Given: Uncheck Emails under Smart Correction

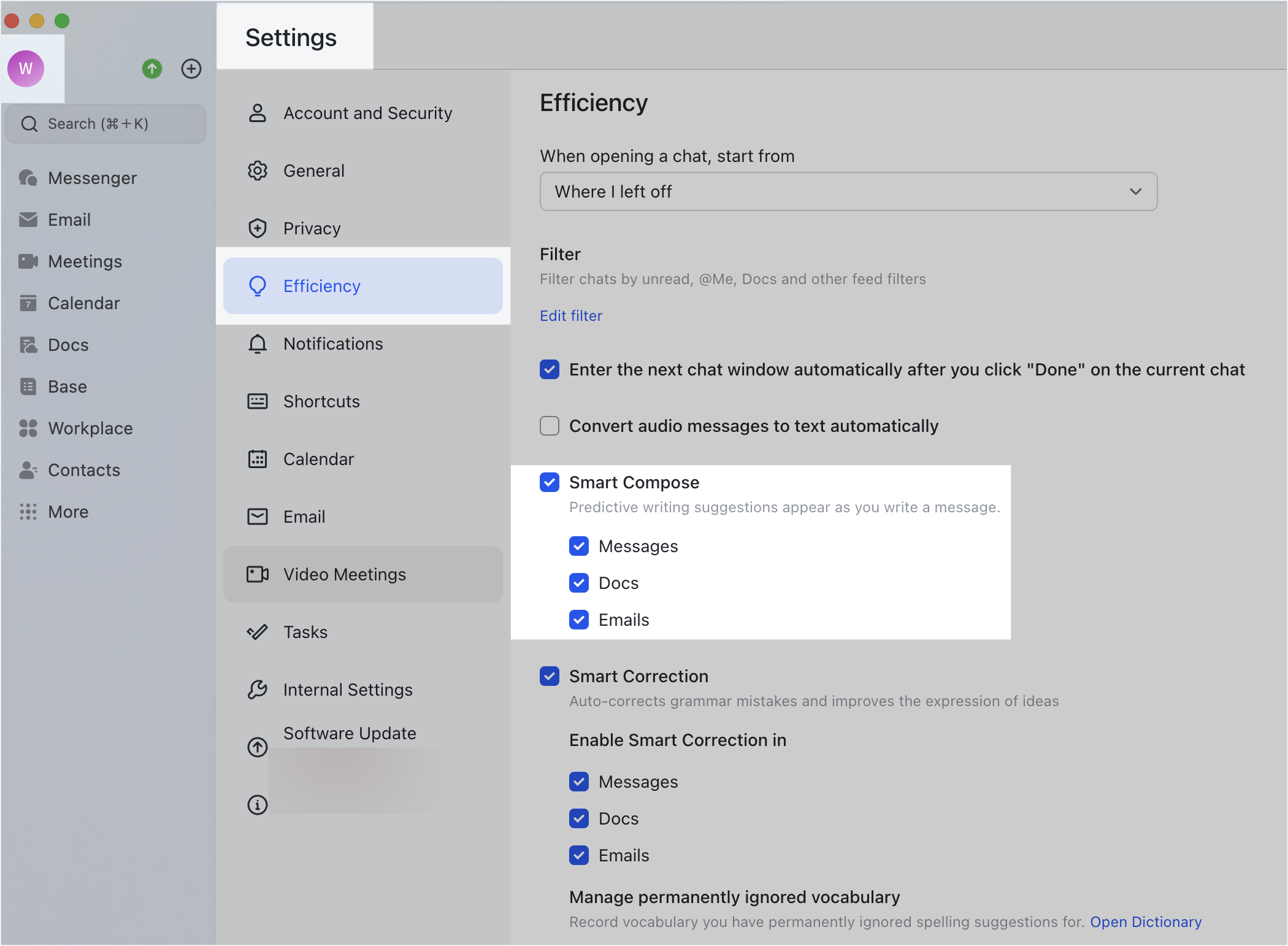Looking at the screenshot, I should 578,855.
